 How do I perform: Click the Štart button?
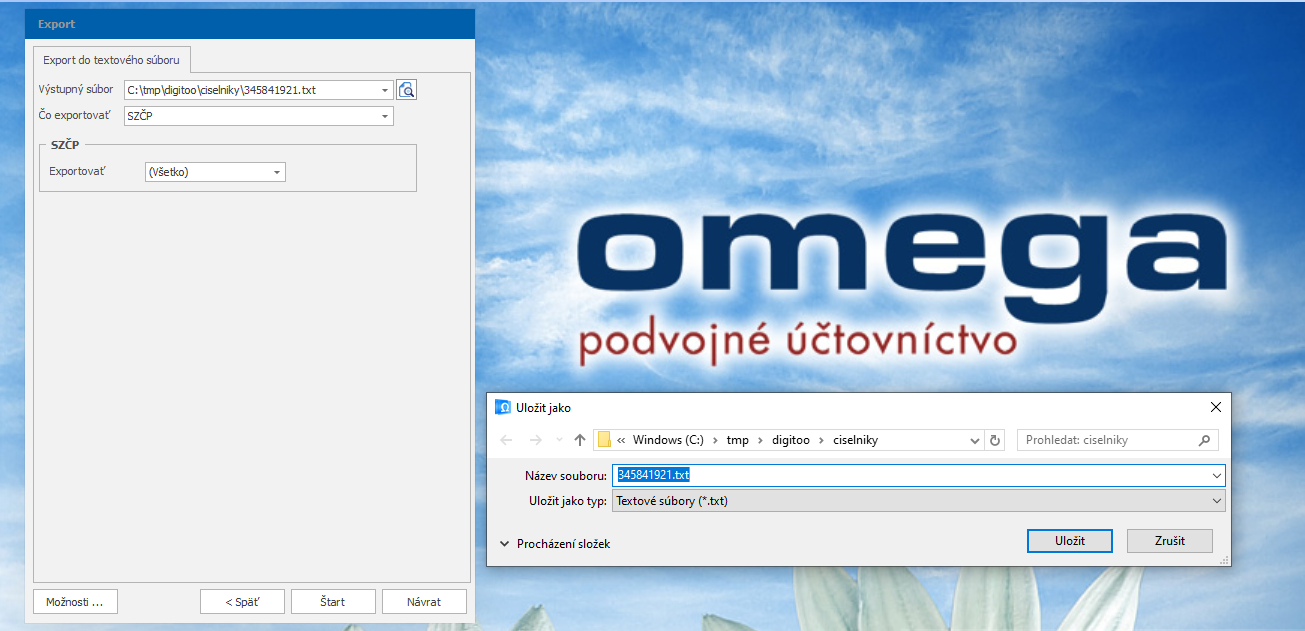point(333,602)
